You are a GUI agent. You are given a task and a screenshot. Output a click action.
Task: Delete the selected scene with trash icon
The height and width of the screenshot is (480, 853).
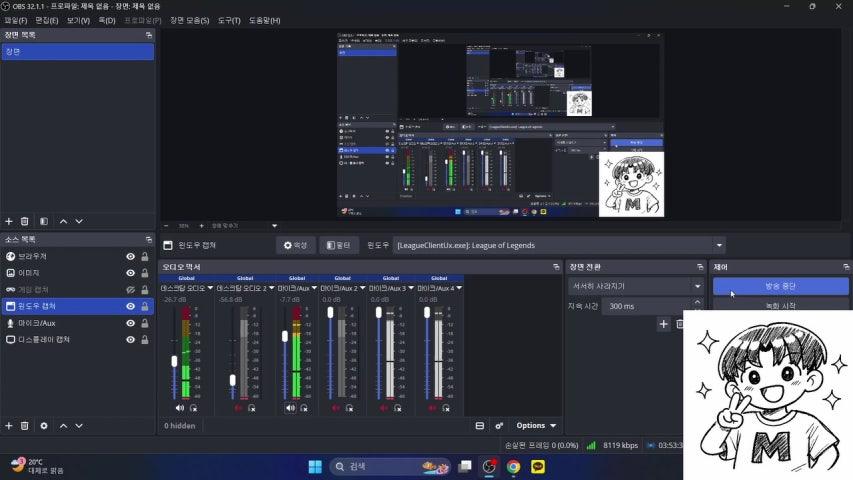[x=25, y=221]
